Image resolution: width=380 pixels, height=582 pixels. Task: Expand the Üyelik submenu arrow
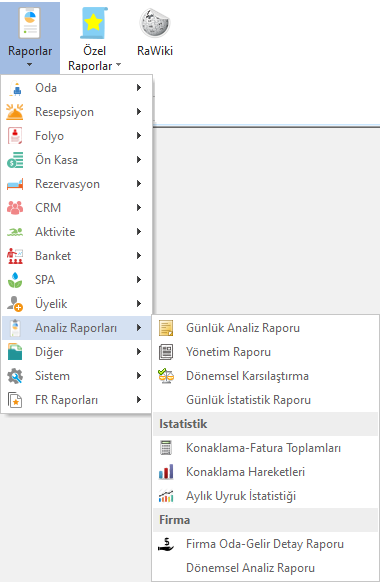pyautogui.click(x=139, y=304)
